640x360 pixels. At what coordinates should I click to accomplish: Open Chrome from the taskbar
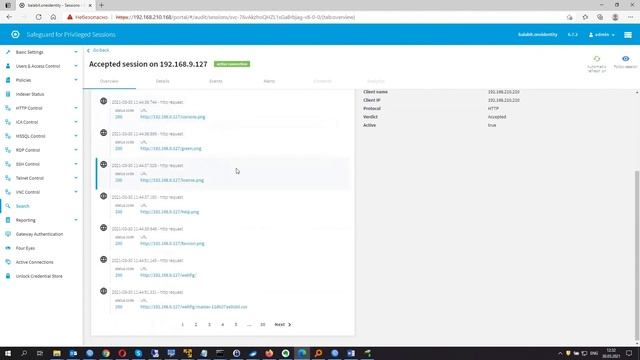[x=106, y=353]
